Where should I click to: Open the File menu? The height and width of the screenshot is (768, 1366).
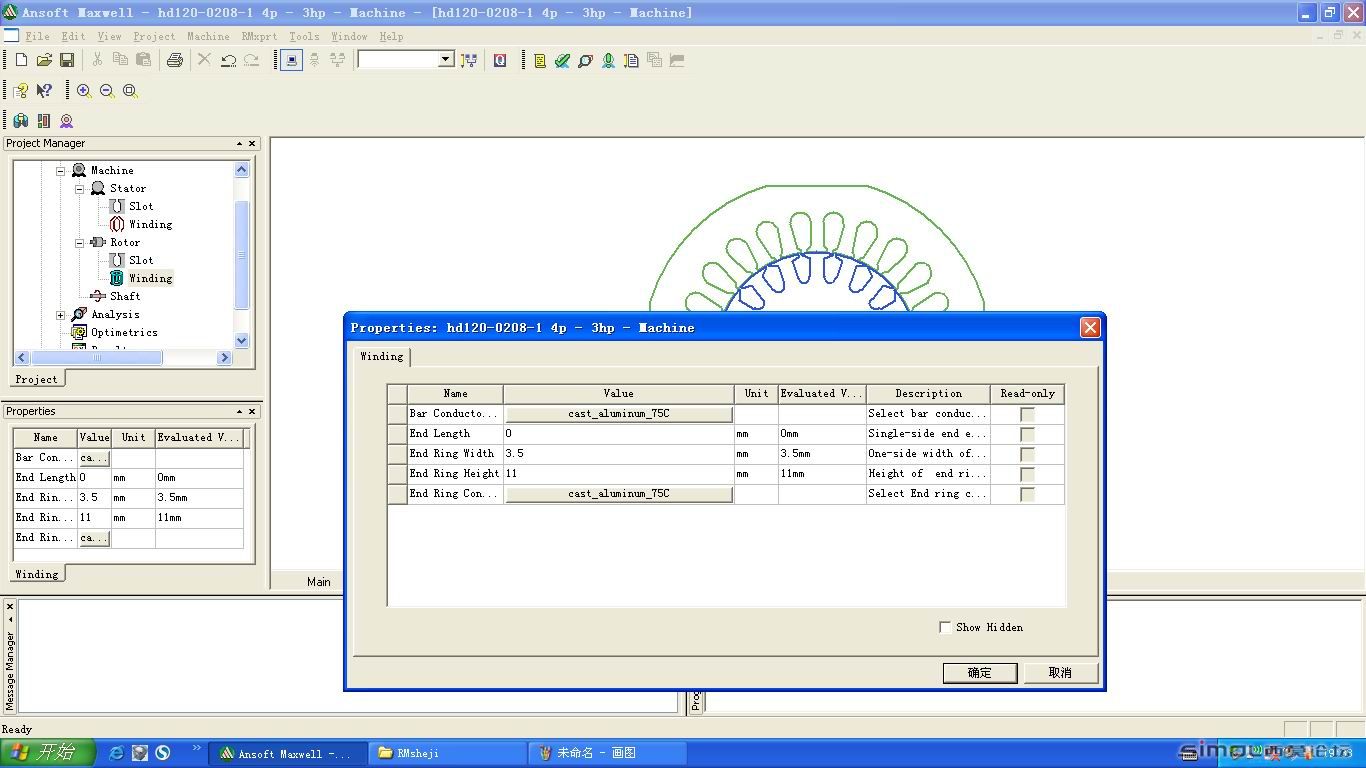[x=37, y=36]
